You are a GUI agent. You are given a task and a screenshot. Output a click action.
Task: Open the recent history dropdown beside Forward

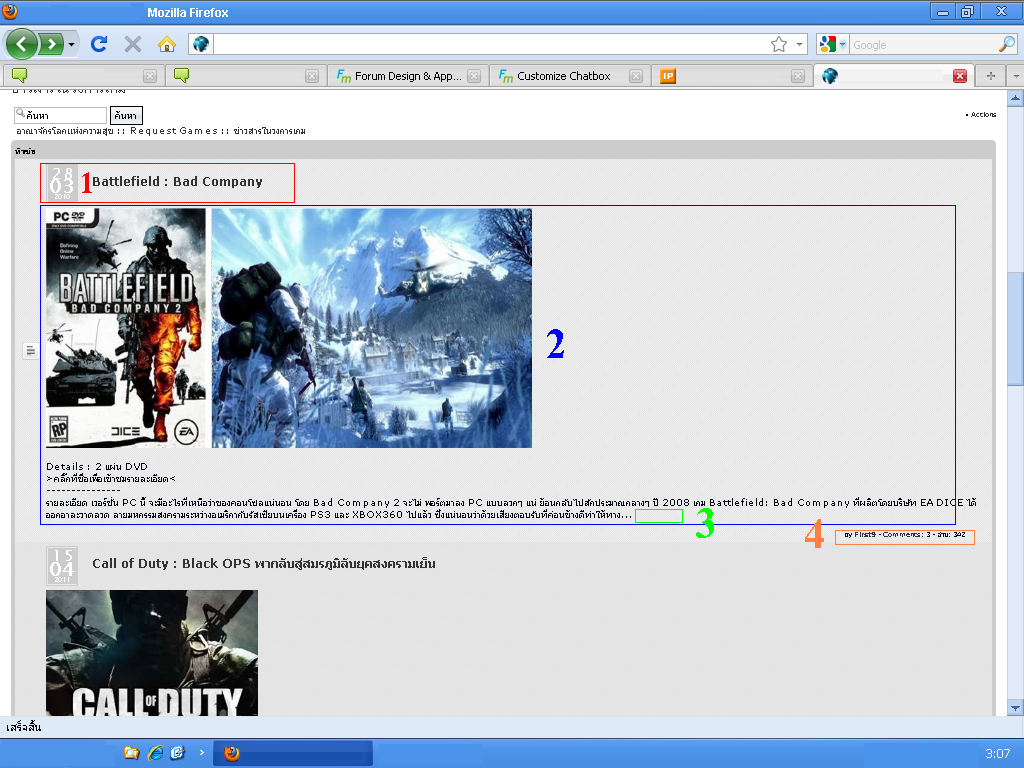pyautogui.click(x=71, y=44)
